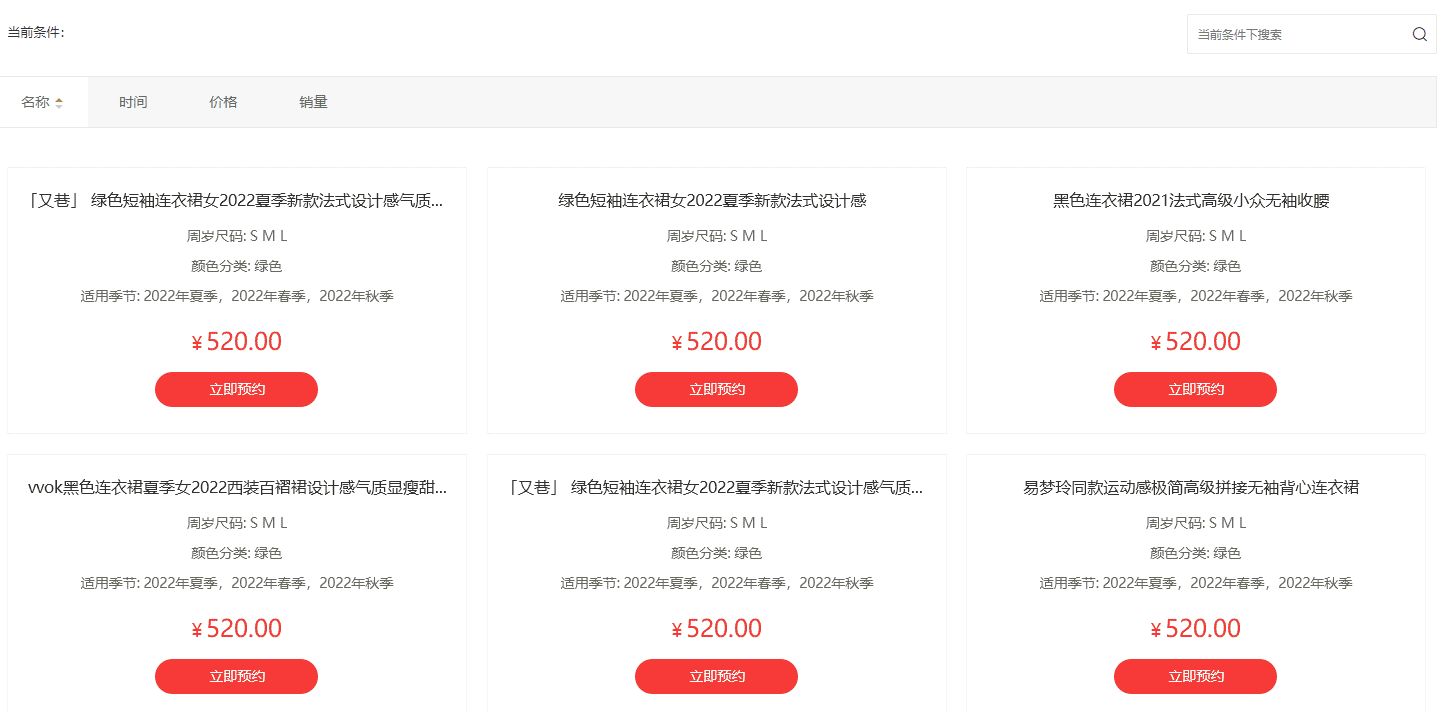Reserve the 黑色连衣裙2021法式高级小众无袖收腰 item
The image size is (1456, 712).
coord(1195,389)
